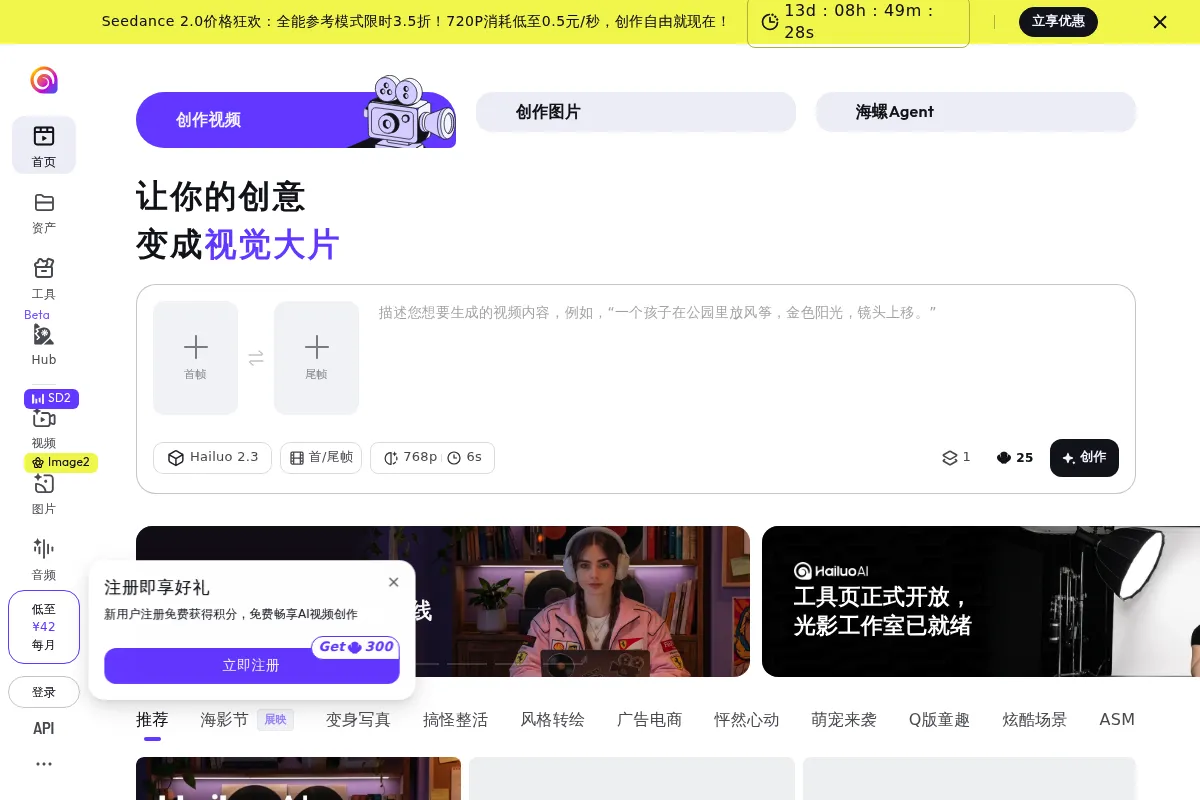Open 图片 image section in sidebar

click(x=44, y=494)
